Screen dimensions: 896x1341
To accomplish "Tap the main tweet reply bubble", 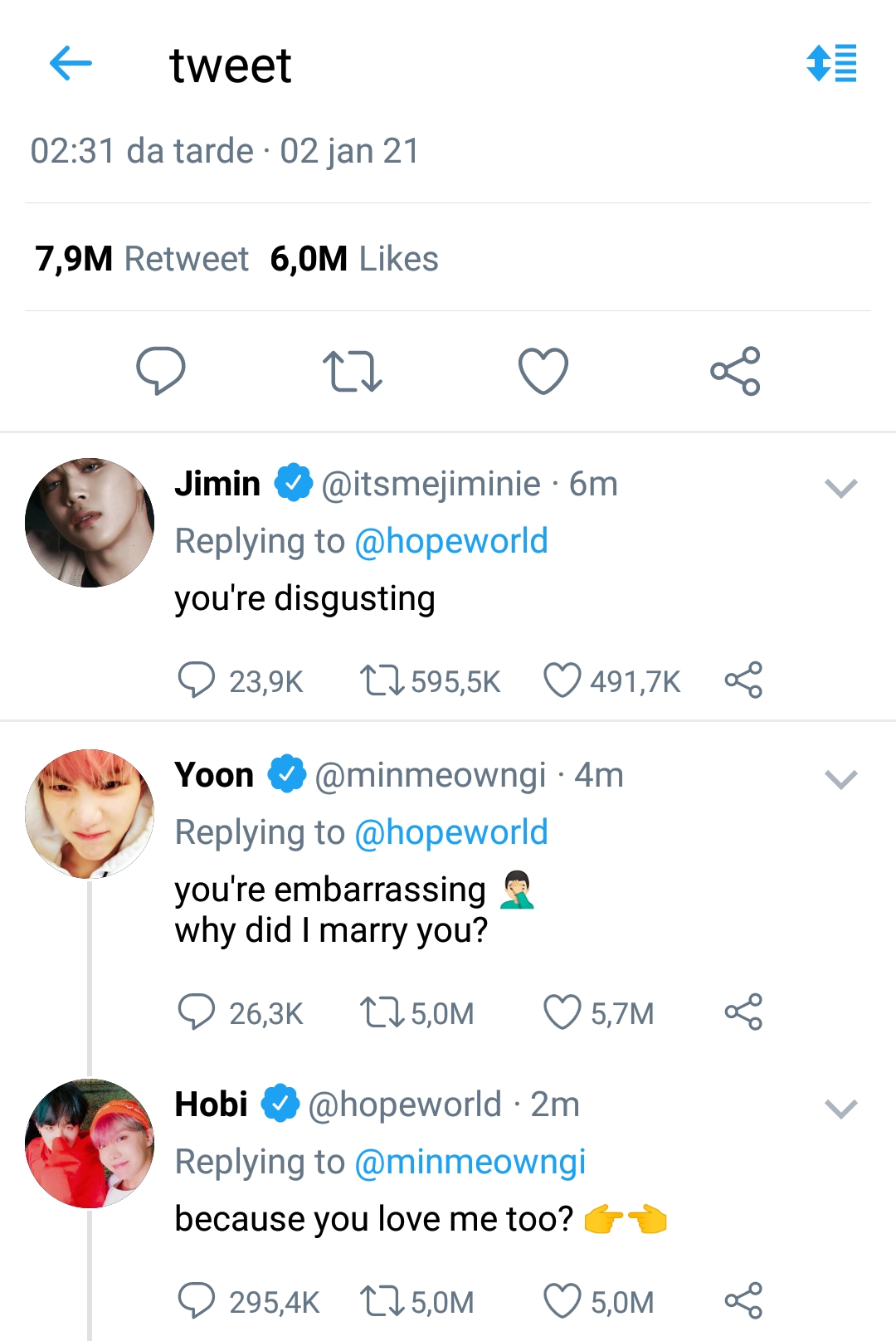I will click(x=160, y=370).
